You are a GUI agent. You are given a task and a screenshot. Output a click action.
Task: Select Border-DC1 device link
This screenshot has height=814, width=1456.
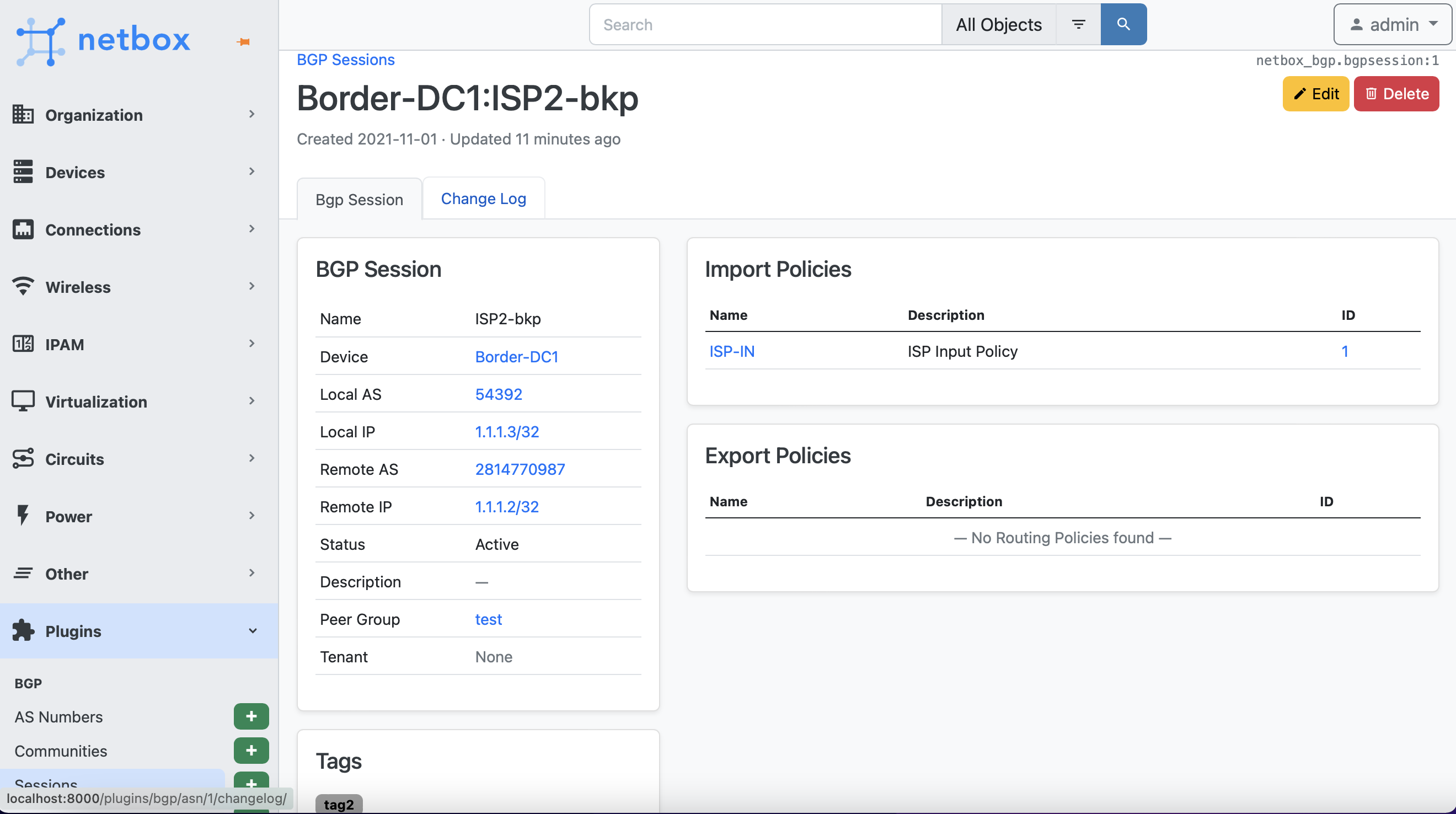[517, 356]
